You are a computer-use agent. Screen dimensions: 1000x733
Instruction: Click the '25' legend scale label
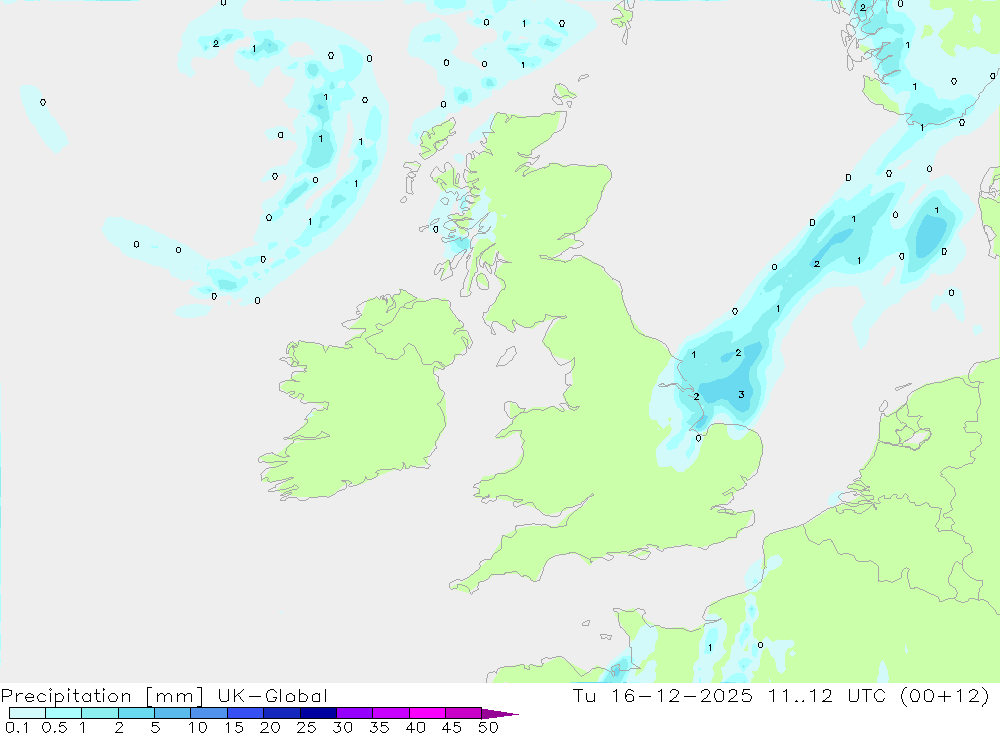pos(306,727)
